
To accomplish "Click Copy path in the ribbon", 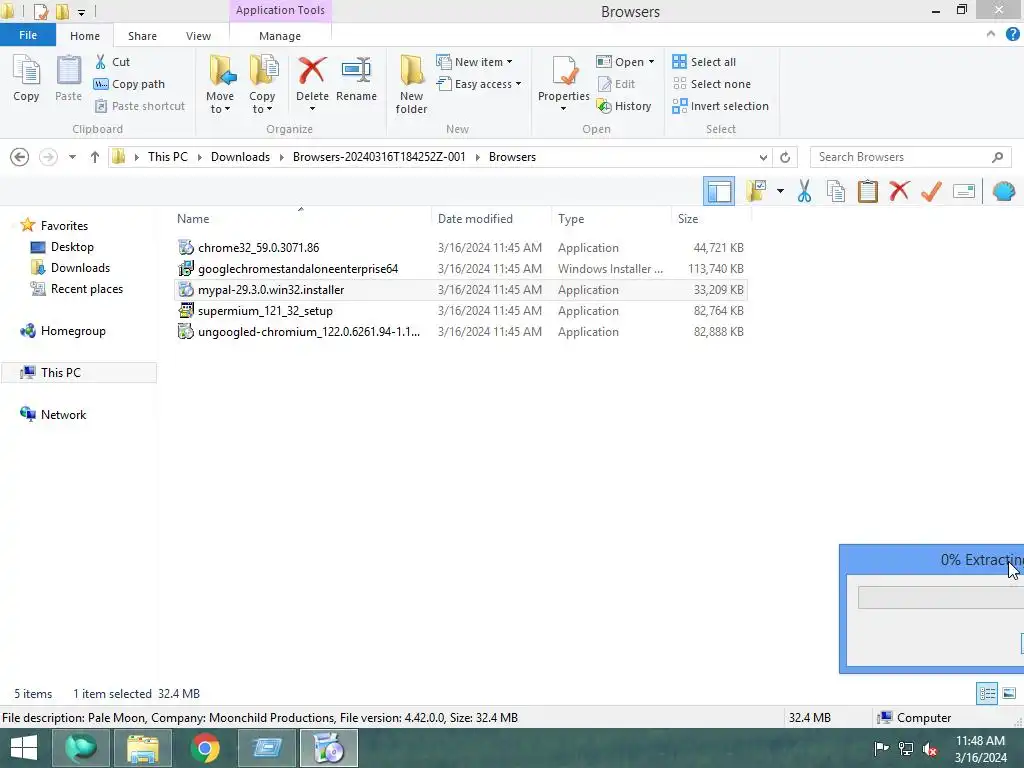I will coord(129,84).
